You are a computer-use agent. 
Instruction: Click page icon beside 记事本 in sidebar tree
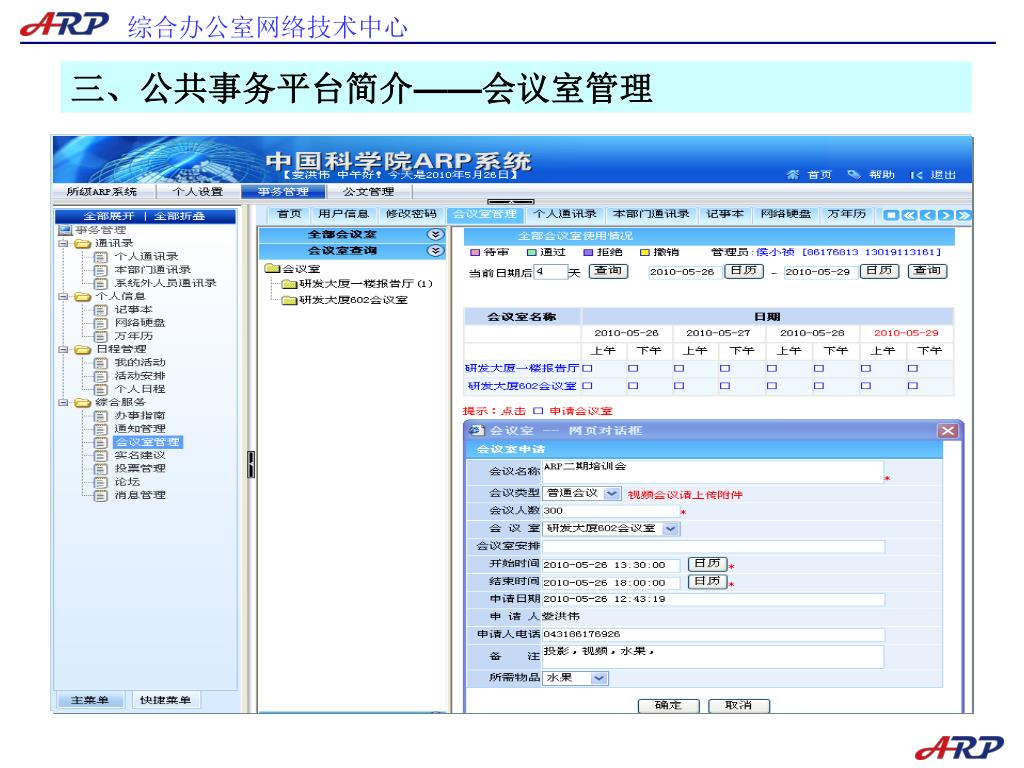pyautogui.click(x=101, y=310)
